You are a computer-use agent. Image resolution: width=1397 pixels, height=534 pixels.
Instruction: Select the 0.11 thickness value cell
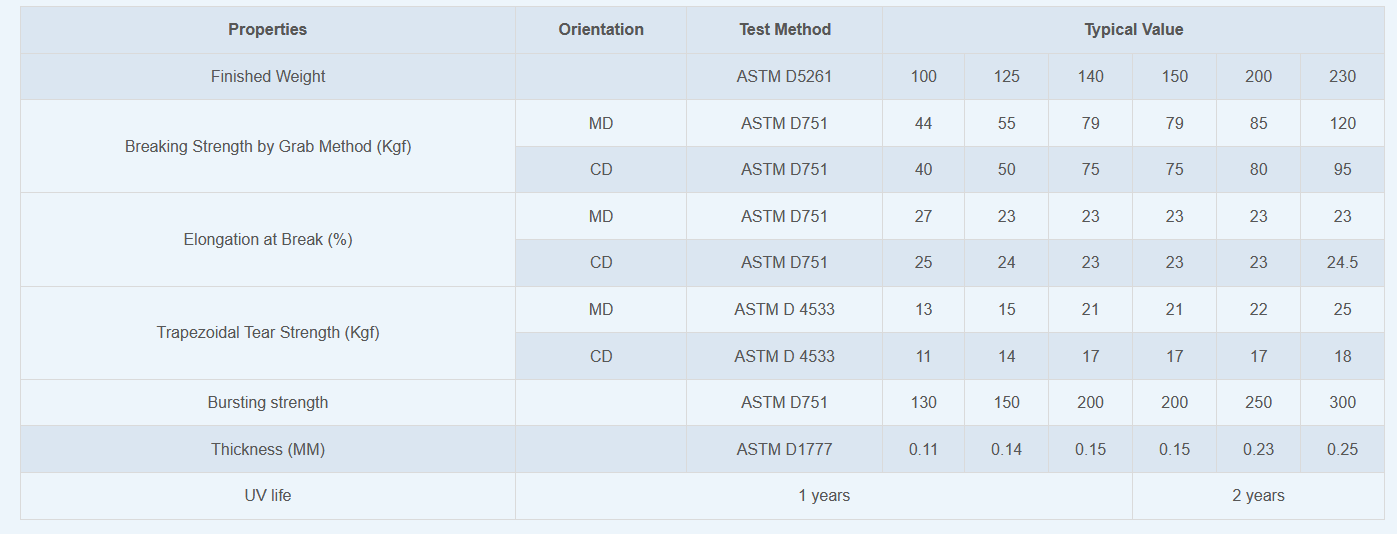coord(923,450)
